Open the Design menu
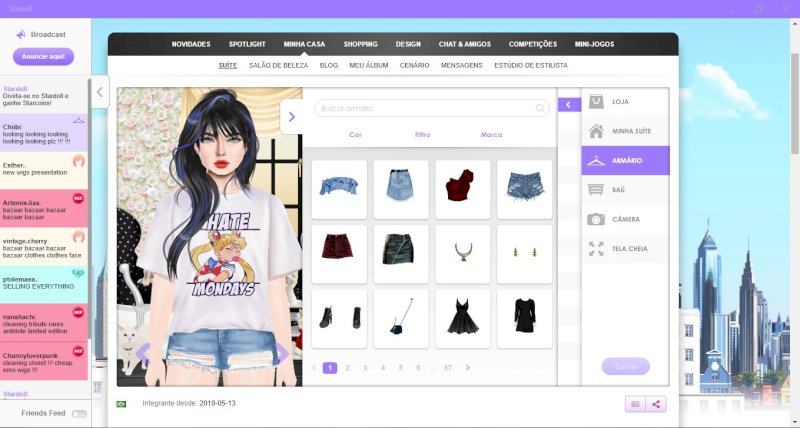 tap(408, 44)
